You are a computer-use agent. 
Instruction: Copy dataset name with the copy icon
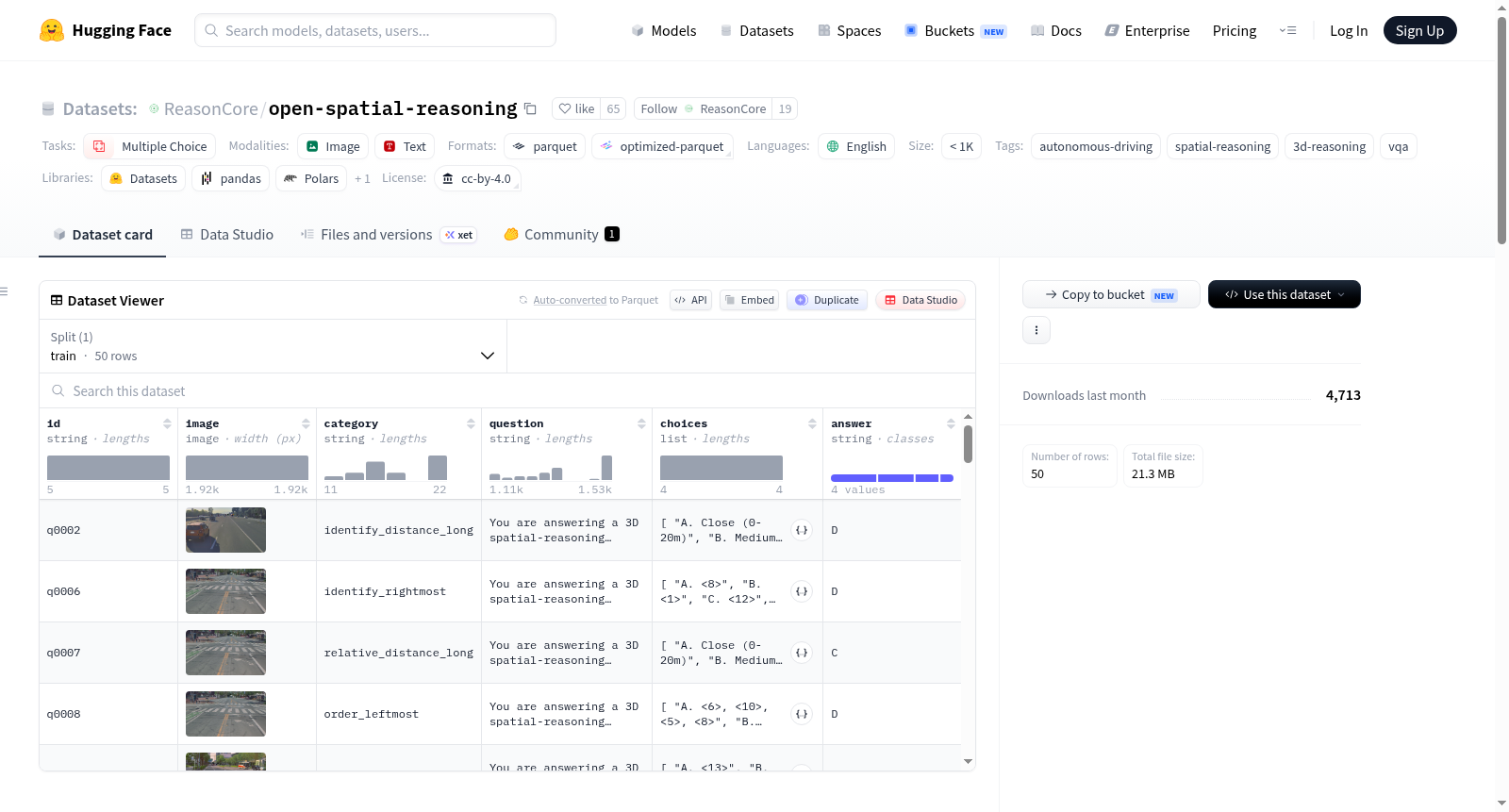pyautogui.click(x=530, y=108)
